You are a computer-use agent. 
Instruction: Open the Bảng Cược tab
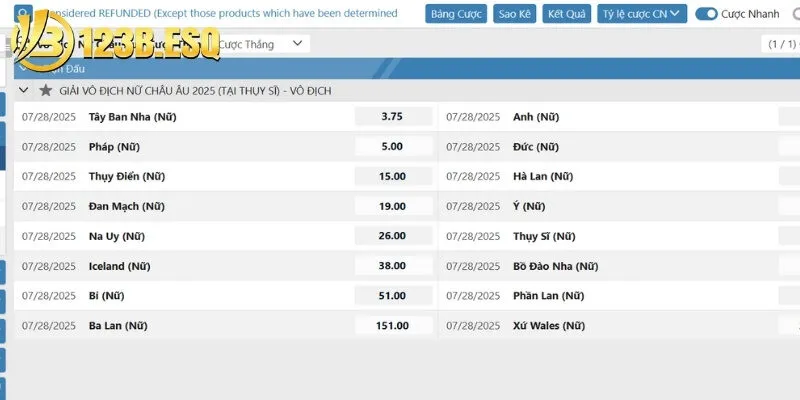[455, 14]
